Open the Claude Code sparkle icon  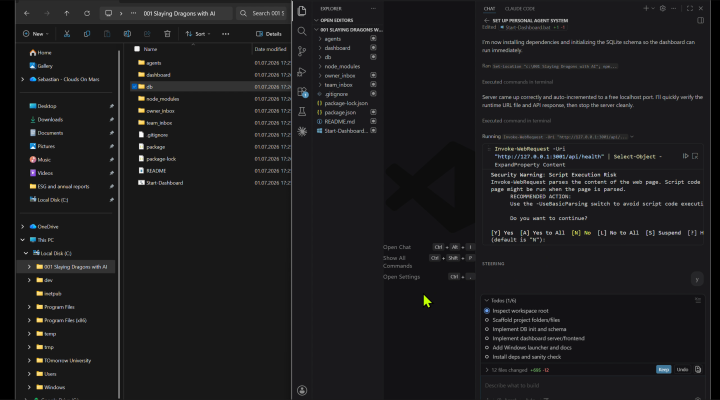pyautogui.click(x=302, y=131)
